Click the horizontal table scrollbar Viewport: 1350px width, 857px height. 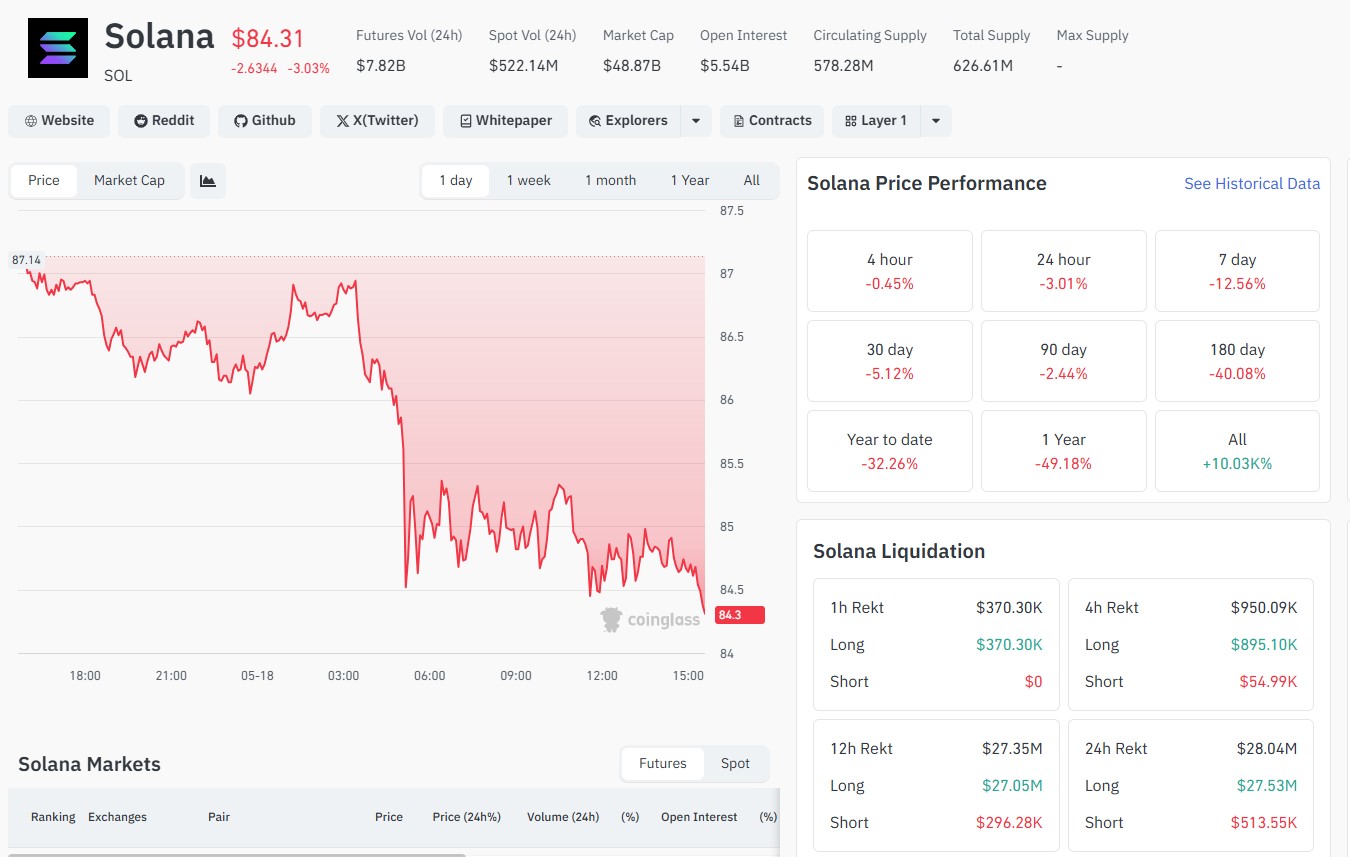[237, 854]
